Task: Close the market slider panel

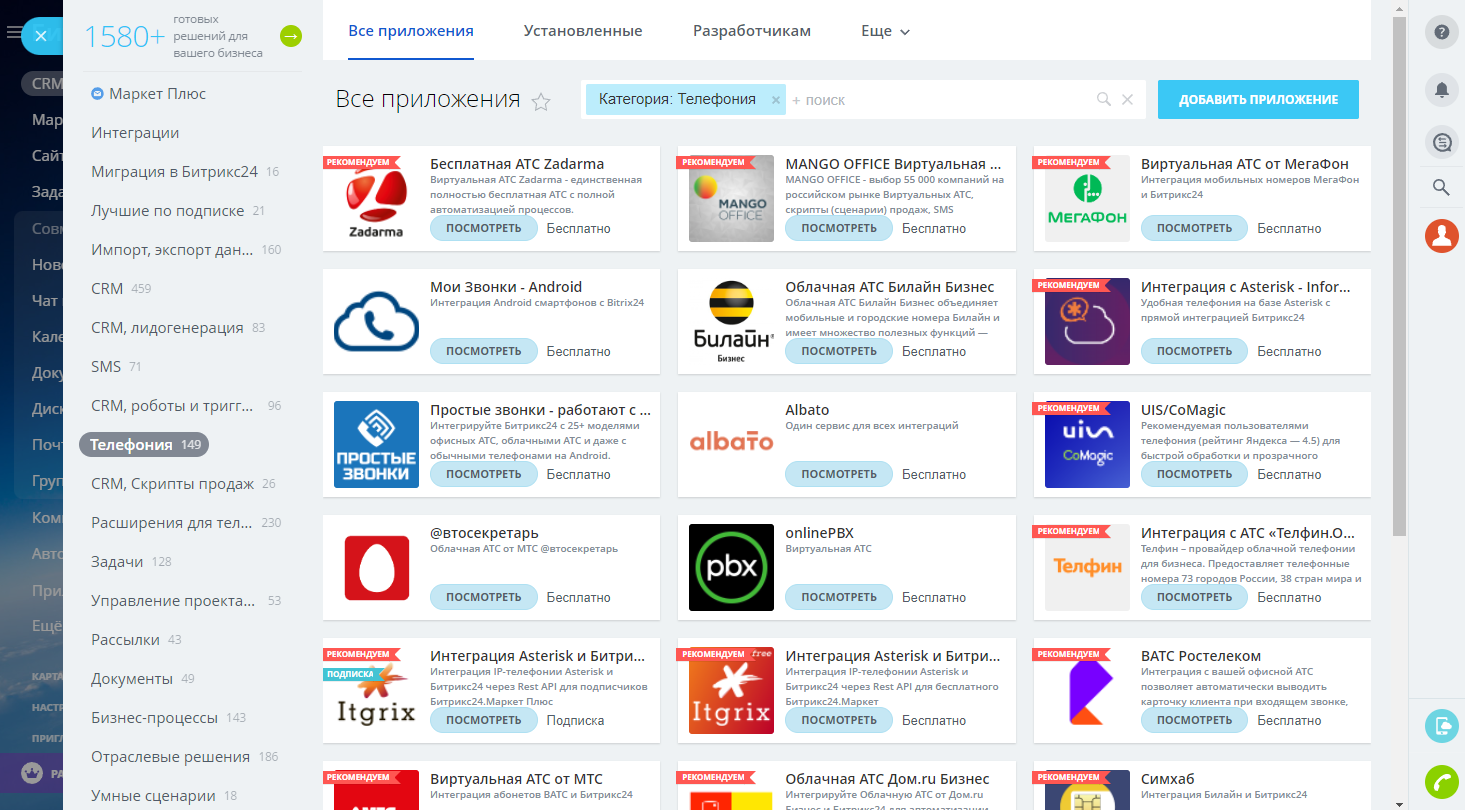Action: tap(40, 36)
